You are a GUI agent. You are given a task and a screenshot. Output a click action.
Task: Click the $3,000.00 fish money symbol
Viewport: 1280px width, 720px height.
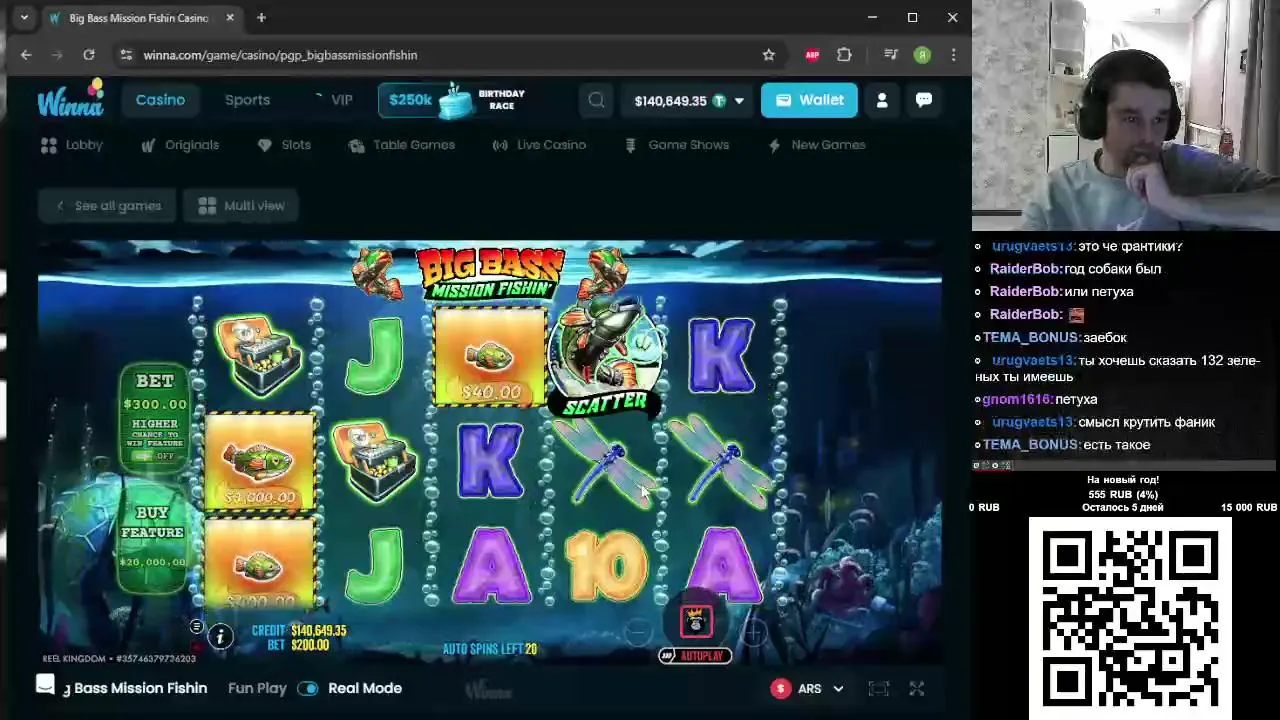(x=260, y=460)
